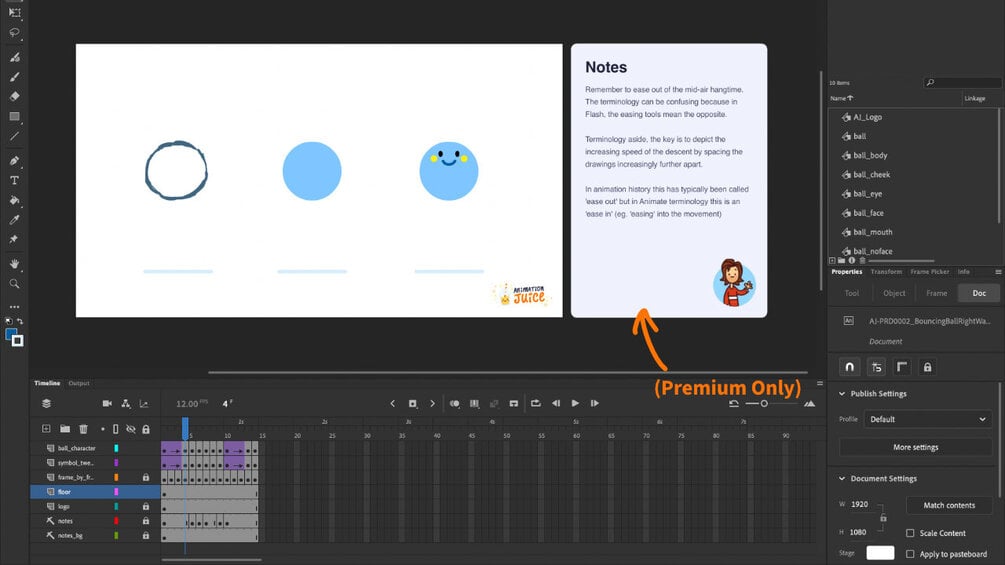
Task: Sort library by Name column header
Action: pos(842,99)
